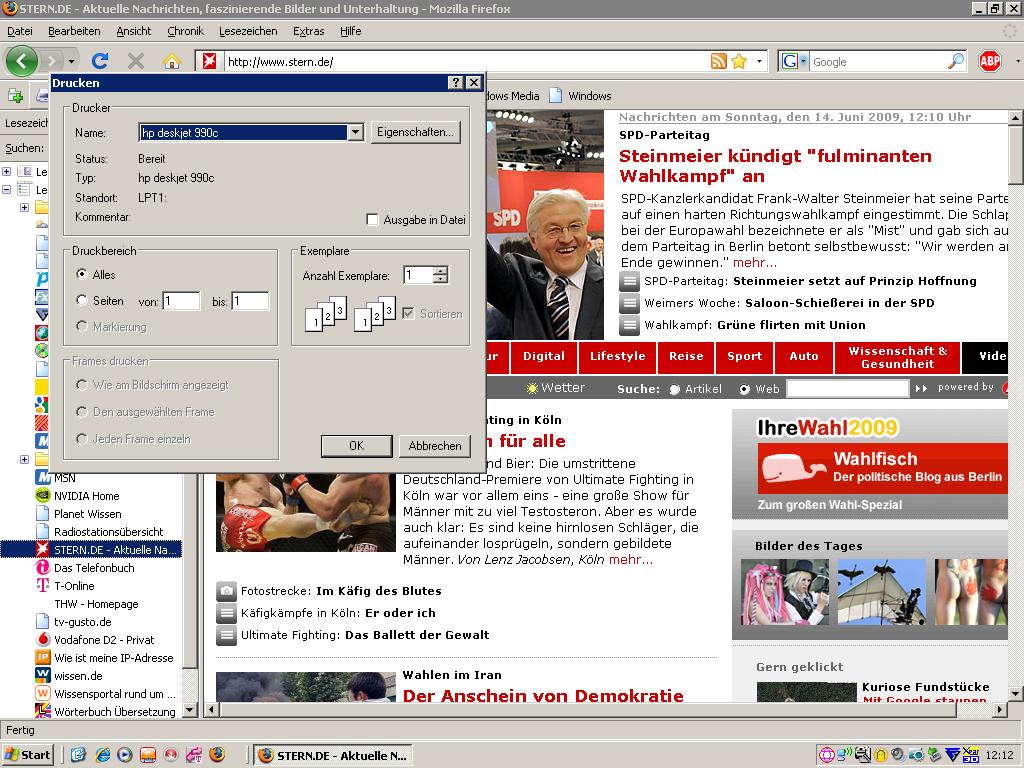Confirm printing with the OK button
The image size is (1024, 768).
point(357,445)
